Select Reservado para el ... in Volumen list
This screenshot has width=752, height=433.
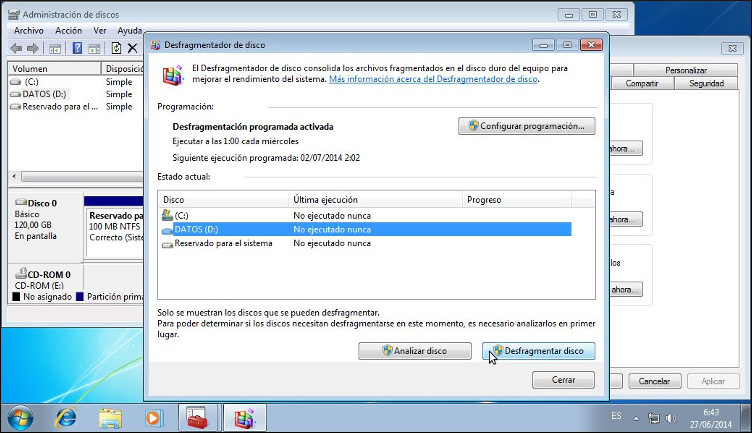click(x=60, y=107)
